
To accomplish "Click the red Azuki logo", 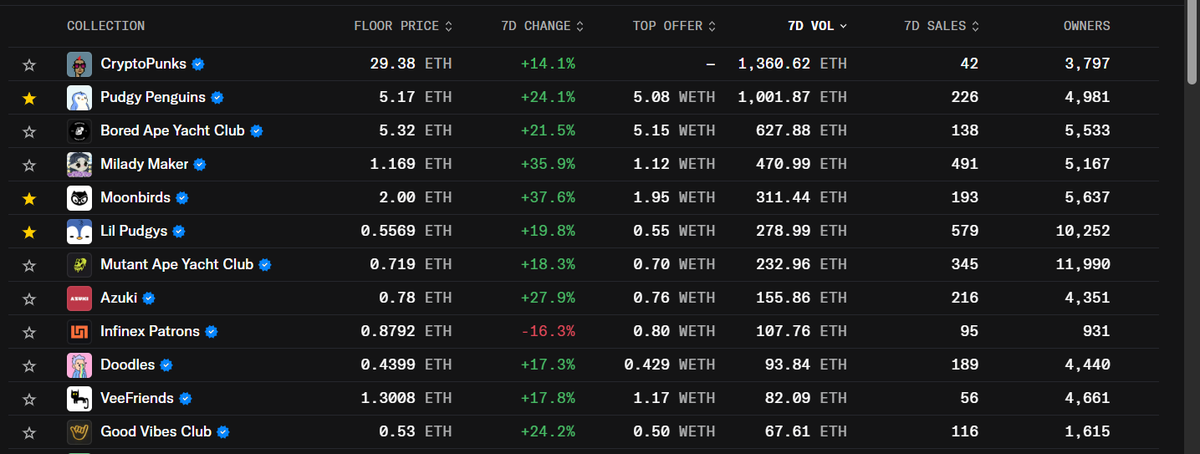I will 80,298.
